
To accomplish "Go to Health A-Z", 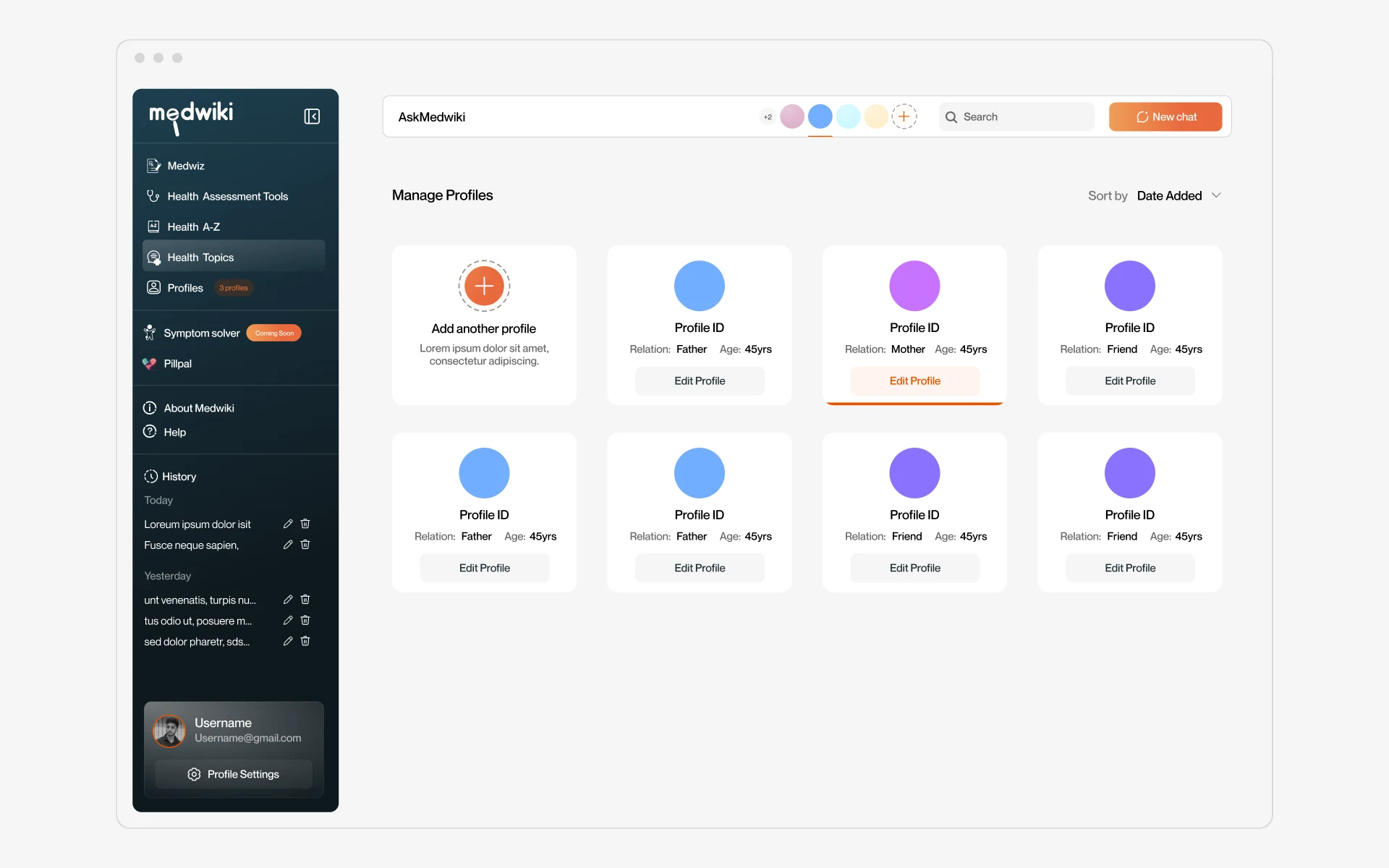I will pos(193,227).
